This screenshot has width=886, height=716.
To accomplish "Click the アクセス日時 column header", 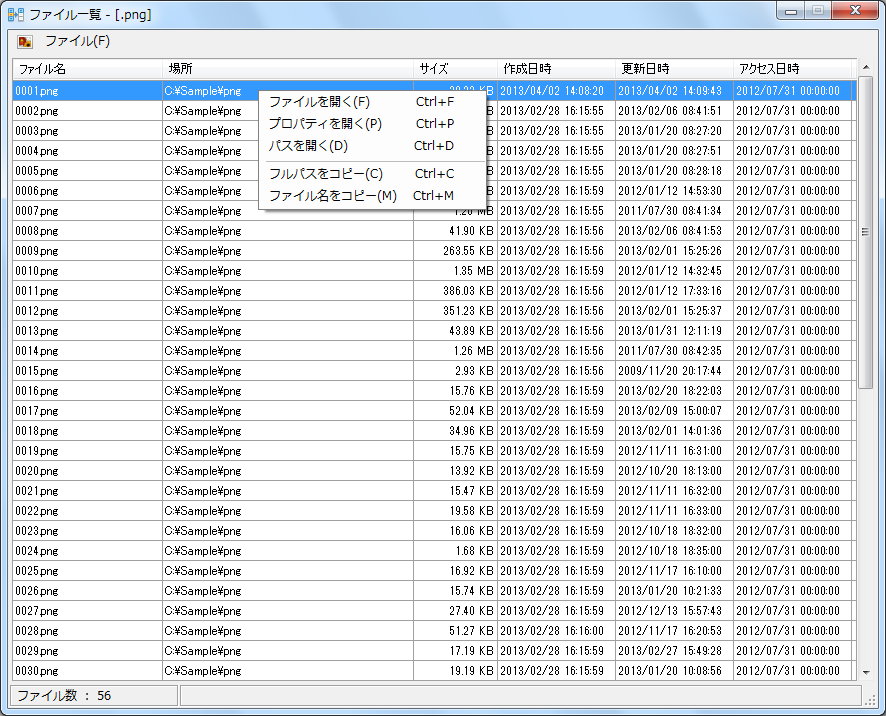I will click(792, 69).
